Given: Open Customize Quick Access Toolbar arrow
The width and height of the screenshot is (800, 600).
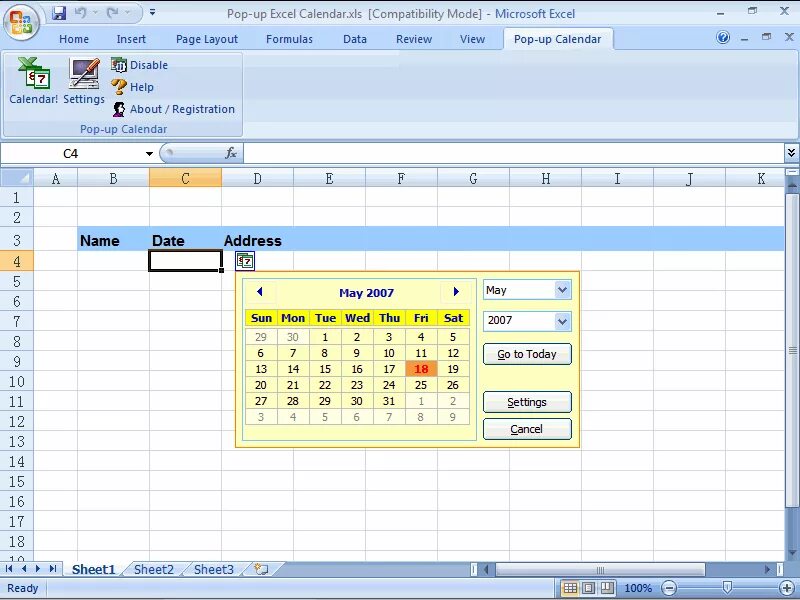Looking at the screenshot, I should 153,13.
